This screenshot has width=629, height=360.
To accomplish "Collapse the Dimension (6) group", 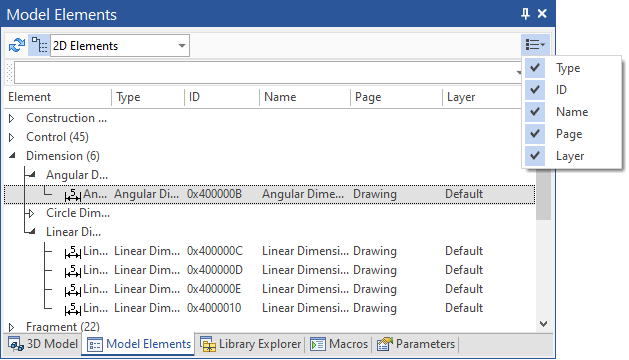I will point(12,155).
